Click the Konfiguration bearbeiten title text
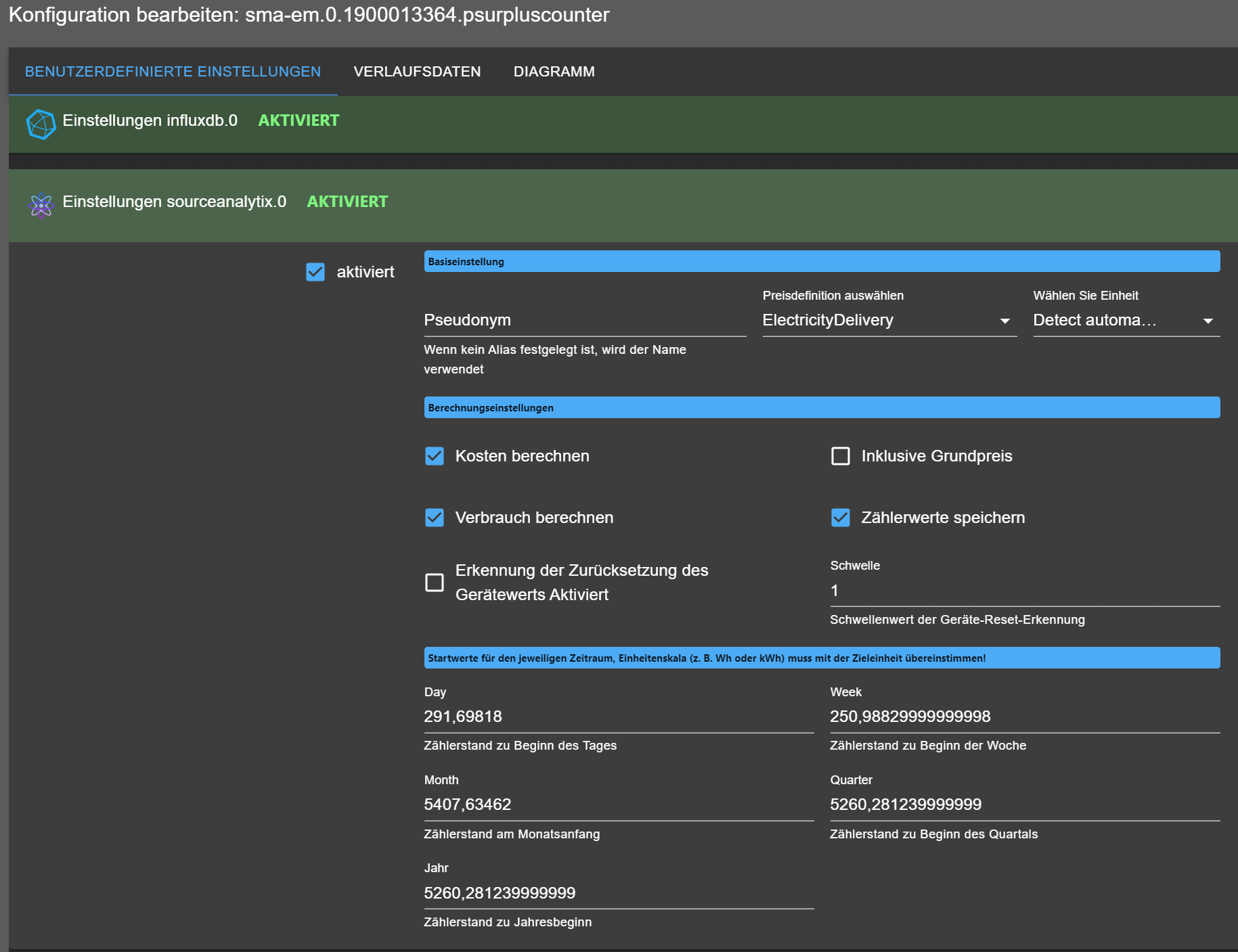1238x952 pixels. tap(309, 15)
